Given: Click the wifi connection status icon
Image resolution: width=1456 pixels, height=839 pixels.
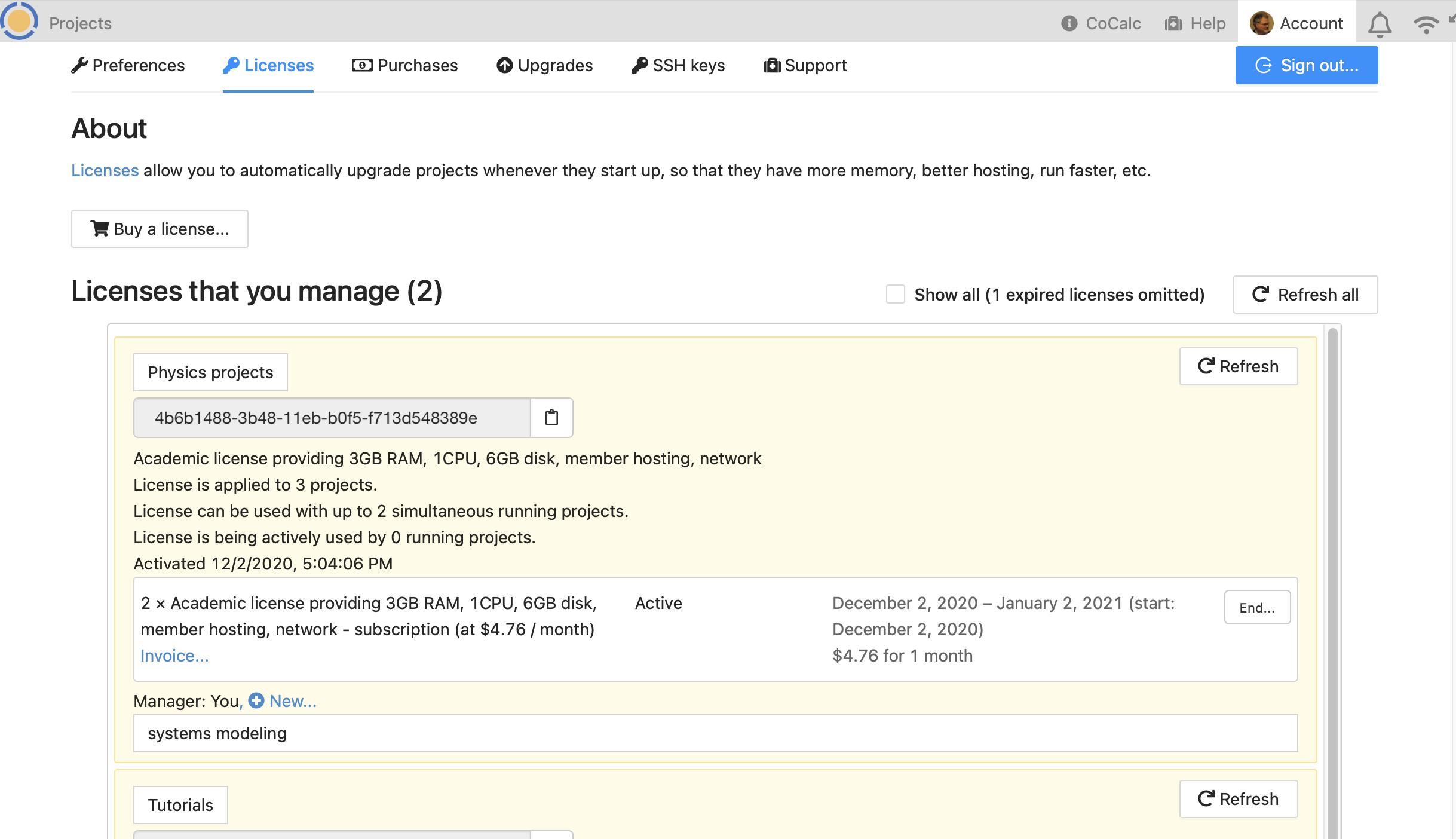Looking at the screenshot, I should [1426, 25].
